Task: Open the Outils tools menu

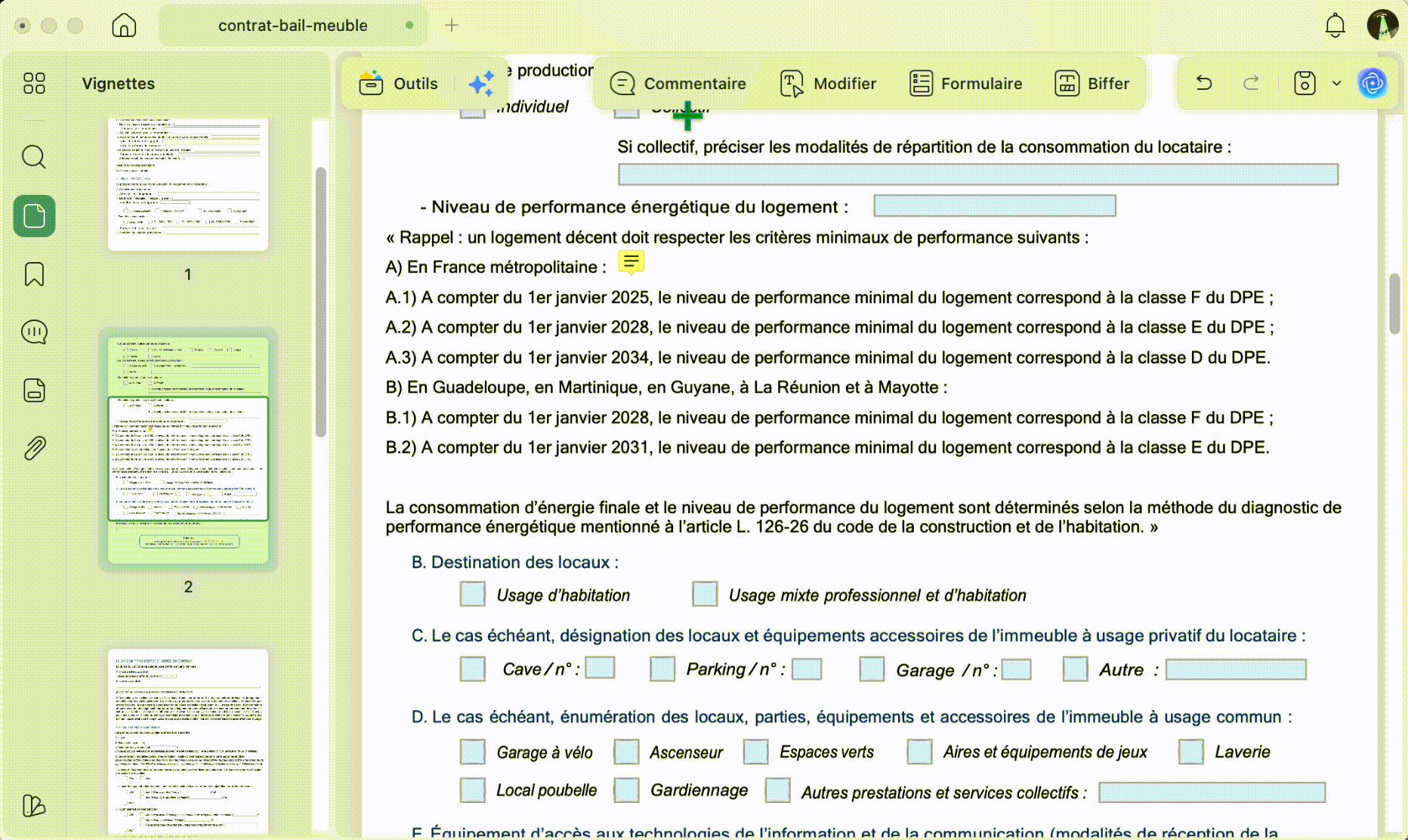Action: point(399,83)
